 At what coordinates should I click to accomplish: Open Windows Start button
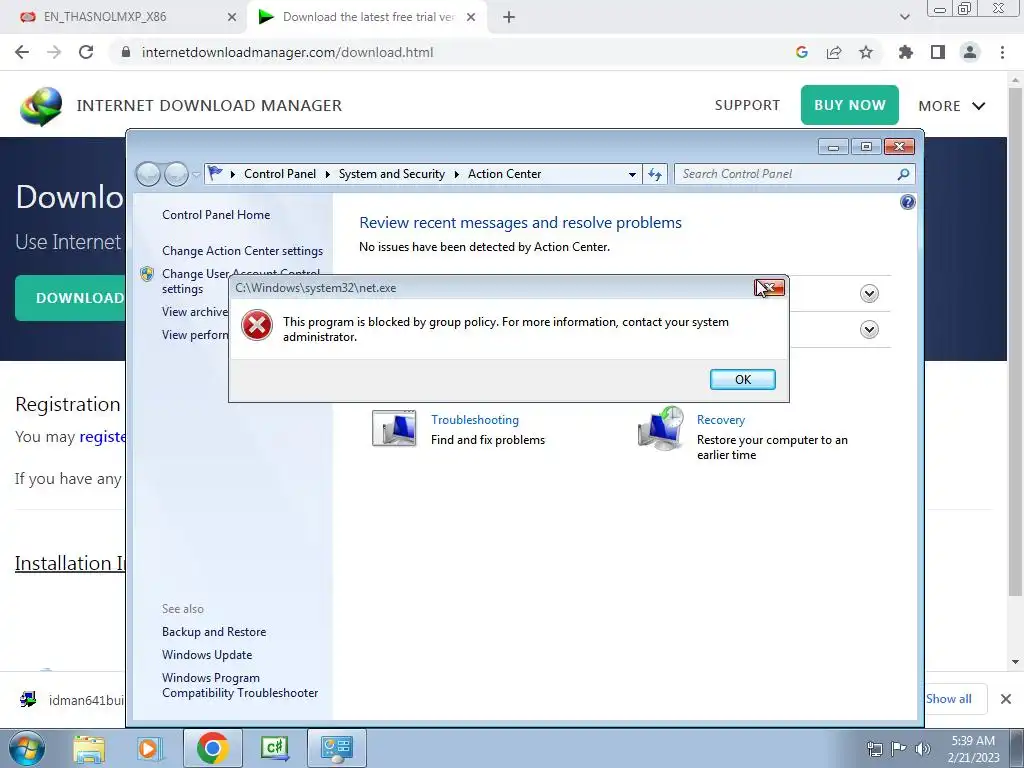coord(26,748)
